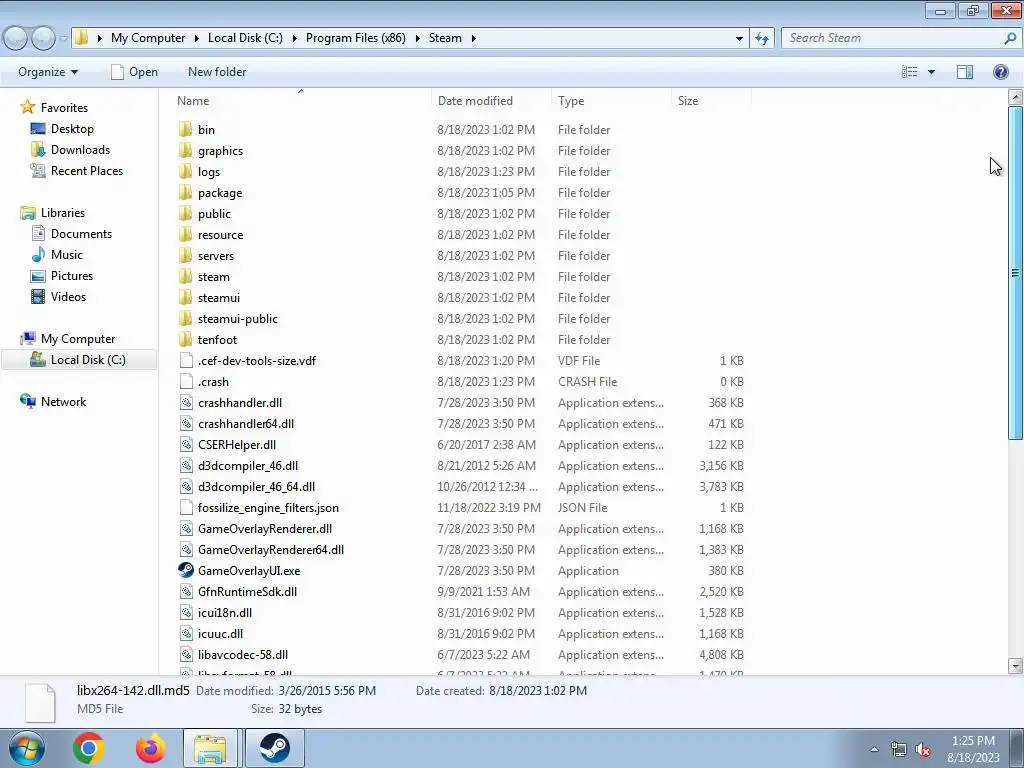1024x768 pixels.
Task: Click Open in the toolbar
Action: click(x=135, y=72)
